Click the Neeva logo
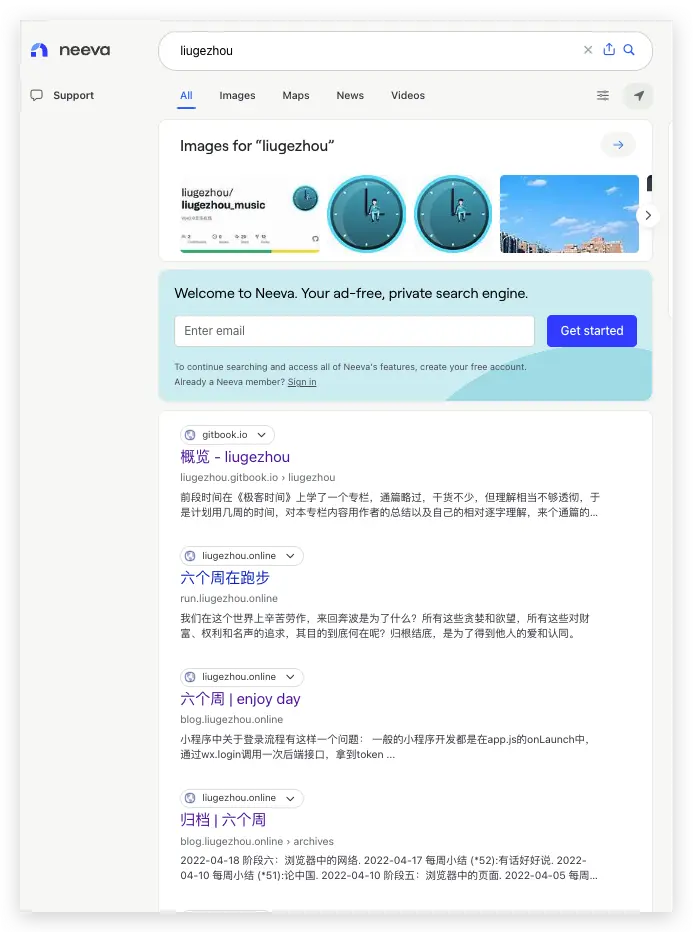Screen dimensions: 693x932 [x=70, y=50]
